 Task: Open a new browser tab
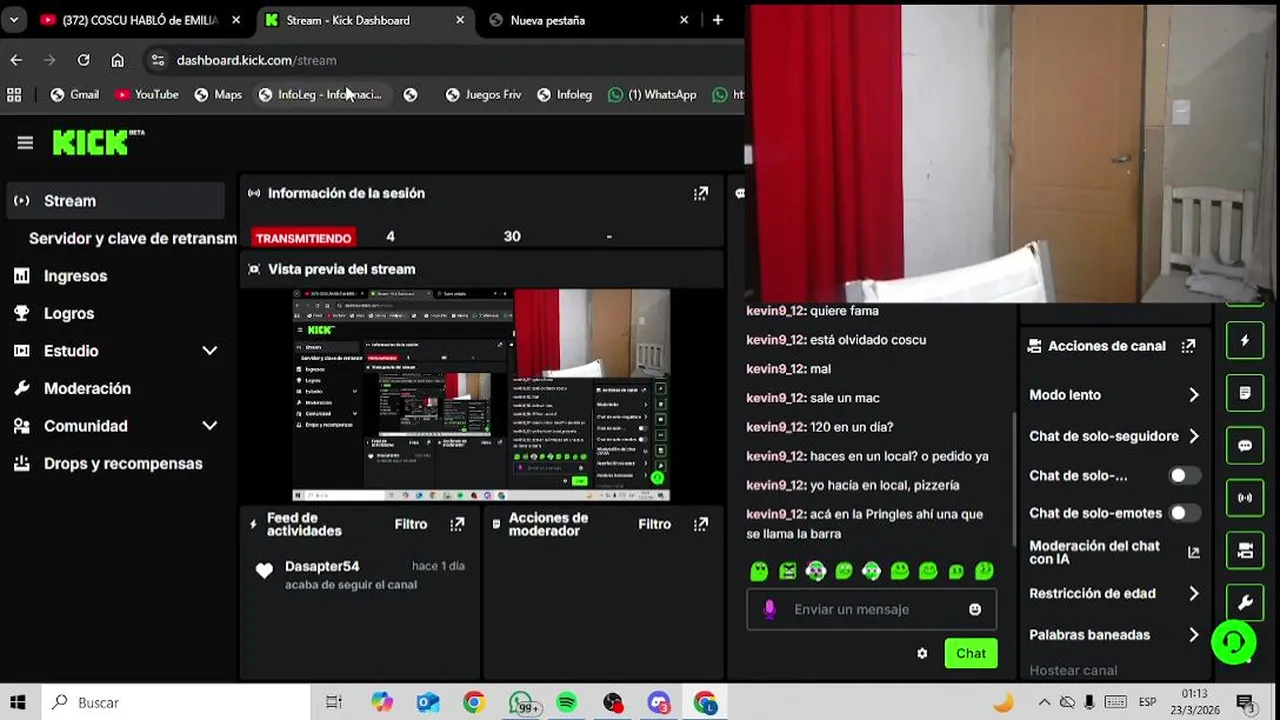coord(717,20)
